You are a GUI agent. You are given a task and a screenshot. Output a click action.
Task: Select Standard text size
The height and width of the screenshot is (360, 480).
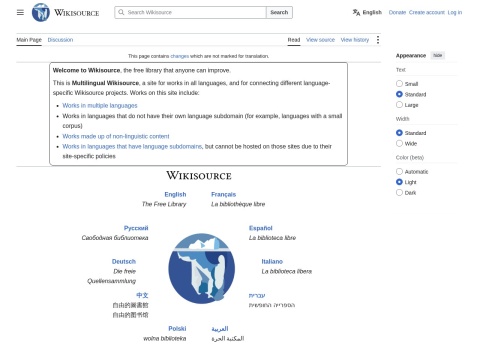tap(399, 94)
